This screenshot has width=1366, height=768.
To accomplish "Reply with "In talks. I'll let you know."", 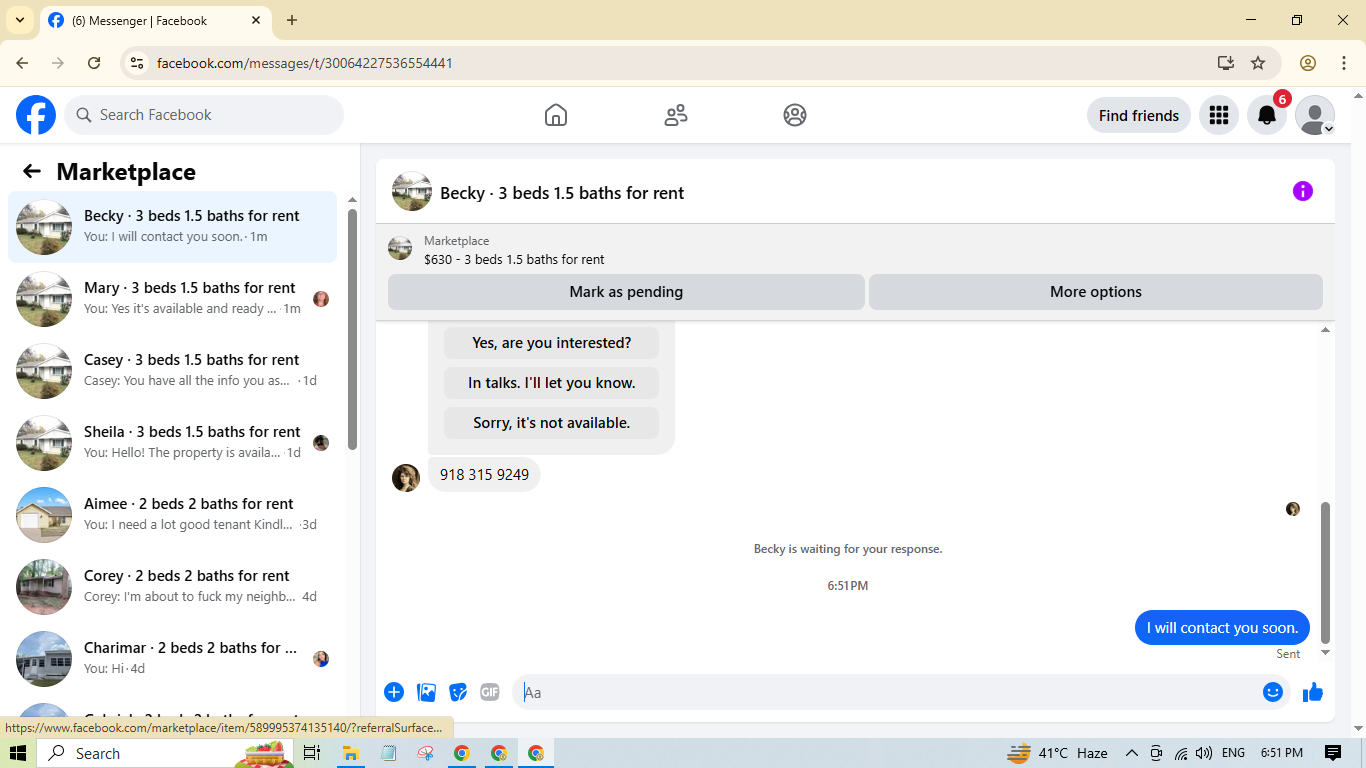I will [551, 383].
